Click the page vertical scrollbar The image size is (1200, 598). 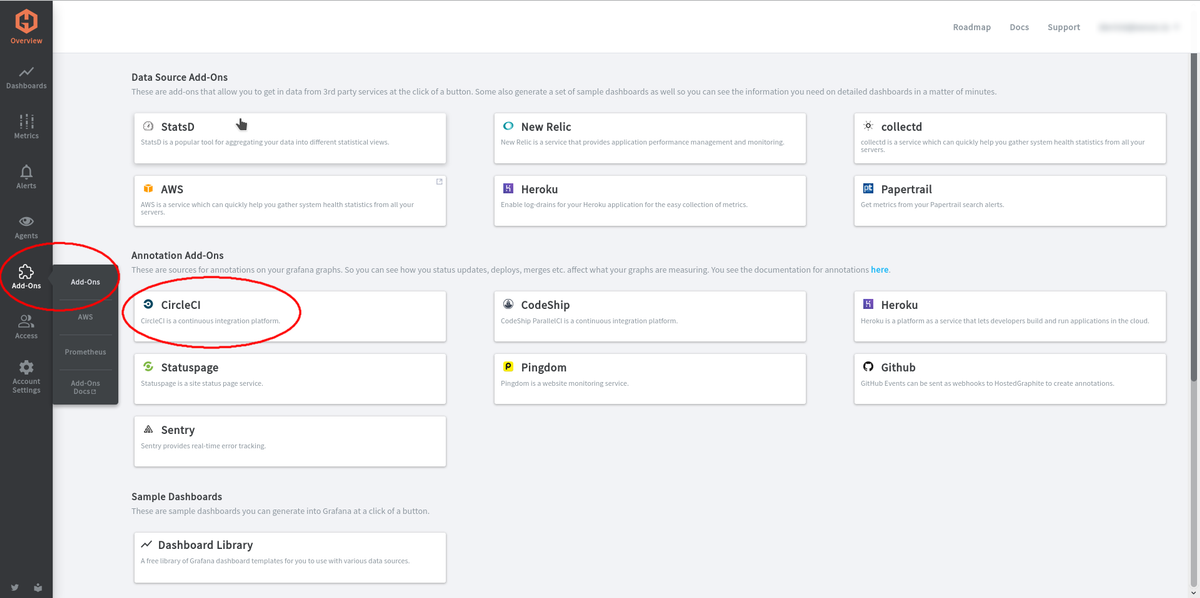[x=1193, y=215]
